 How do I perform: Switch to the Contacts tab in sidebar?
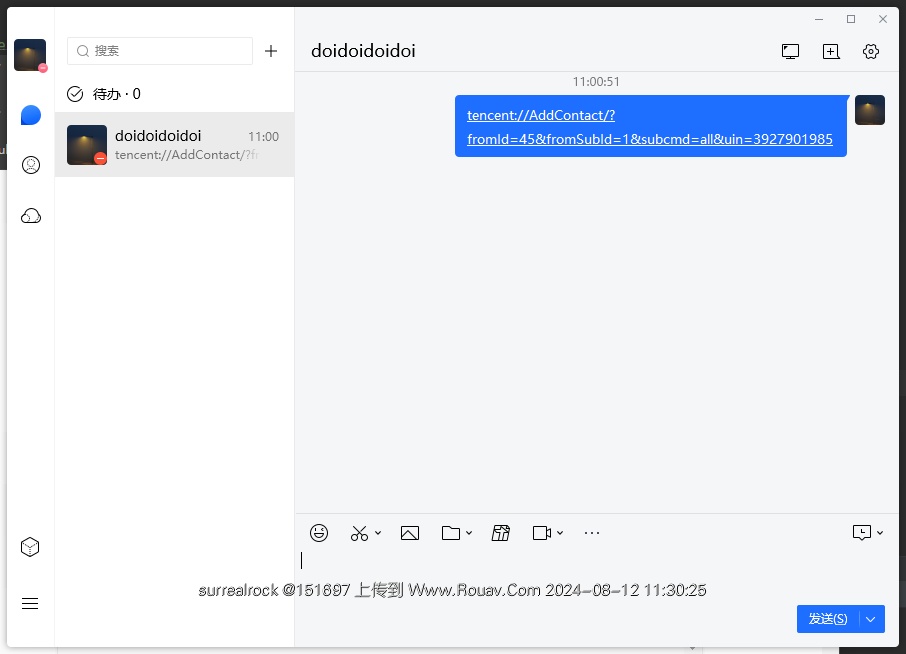coord(31,165)
